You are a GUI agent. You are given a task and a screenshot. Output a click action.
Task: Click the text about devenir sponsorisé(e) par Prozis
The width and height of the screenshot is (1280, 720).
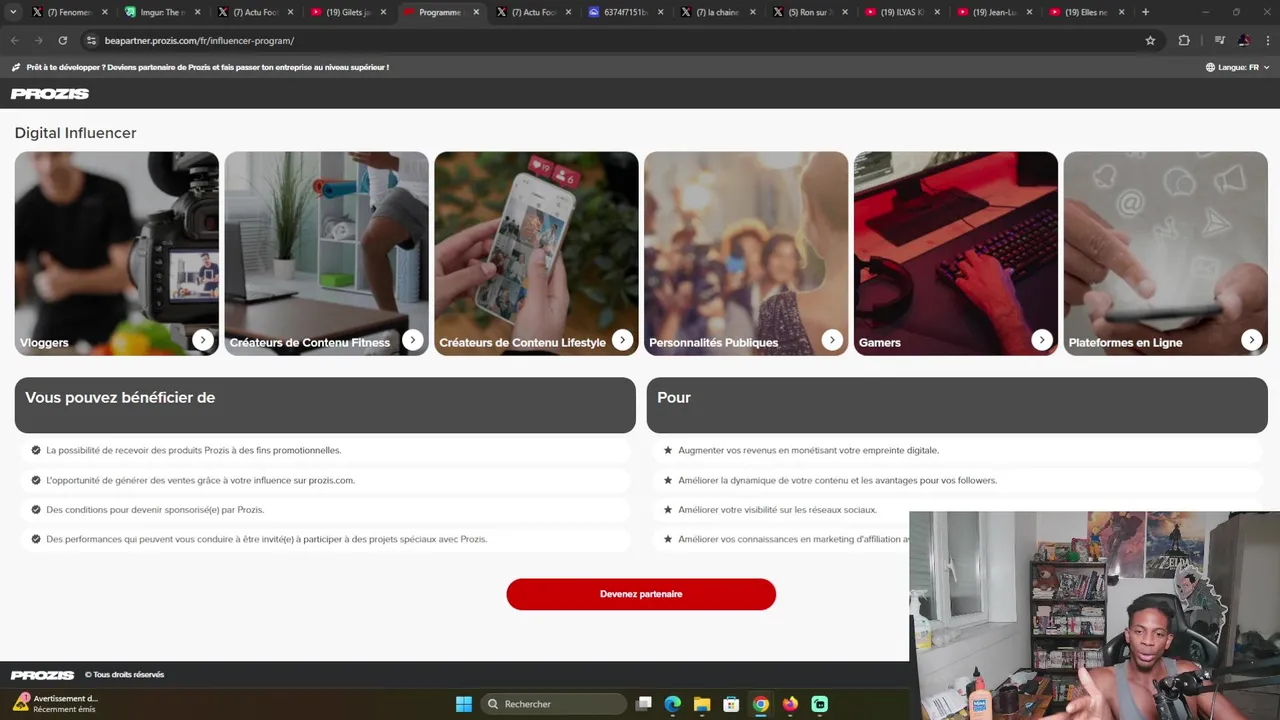click(x=155, y=510)
